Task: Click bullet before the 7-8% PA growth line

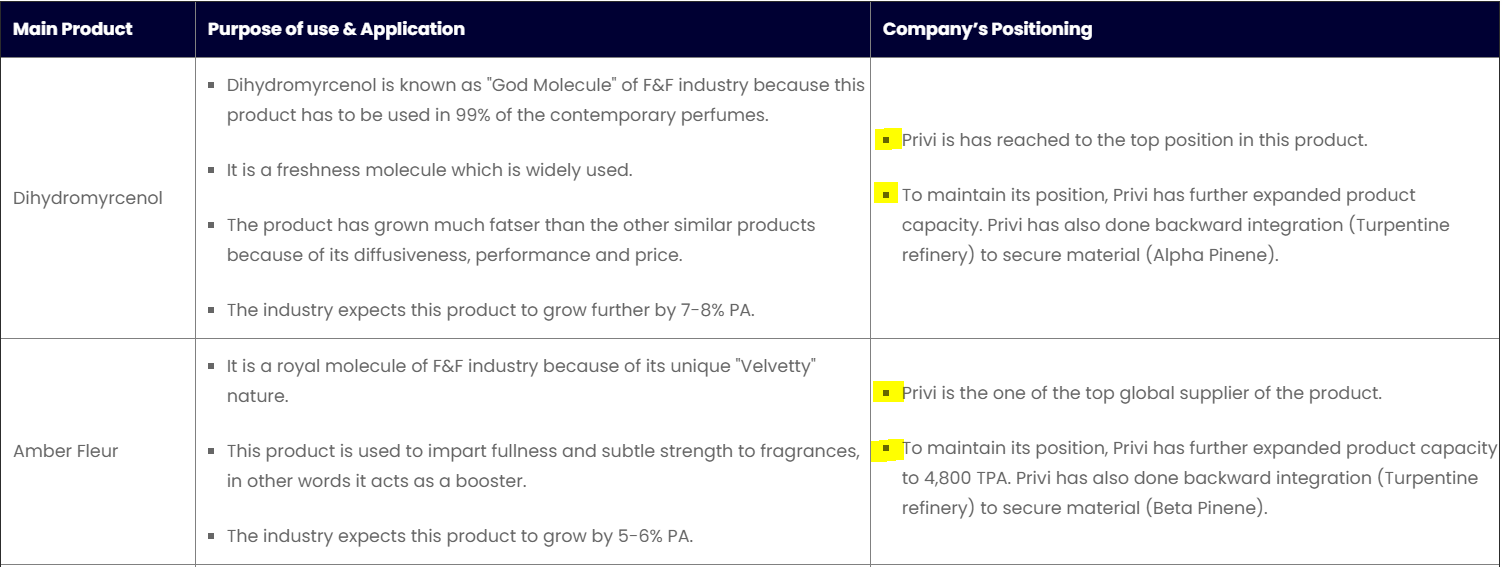Action: (212, 310)
